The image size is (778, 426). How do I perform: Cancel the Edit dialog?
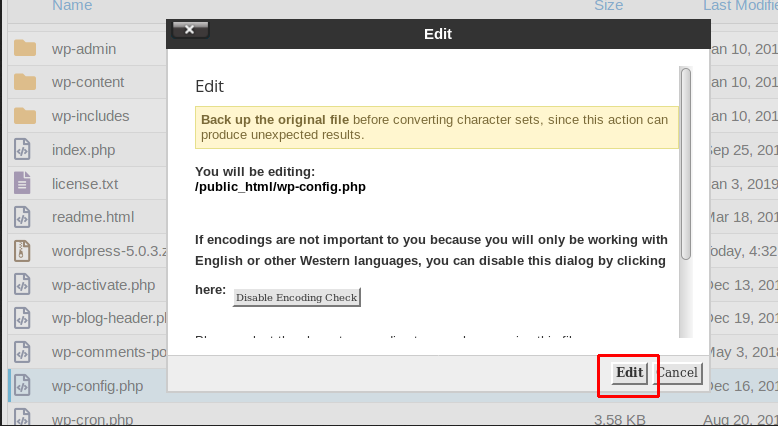point(678,372)
